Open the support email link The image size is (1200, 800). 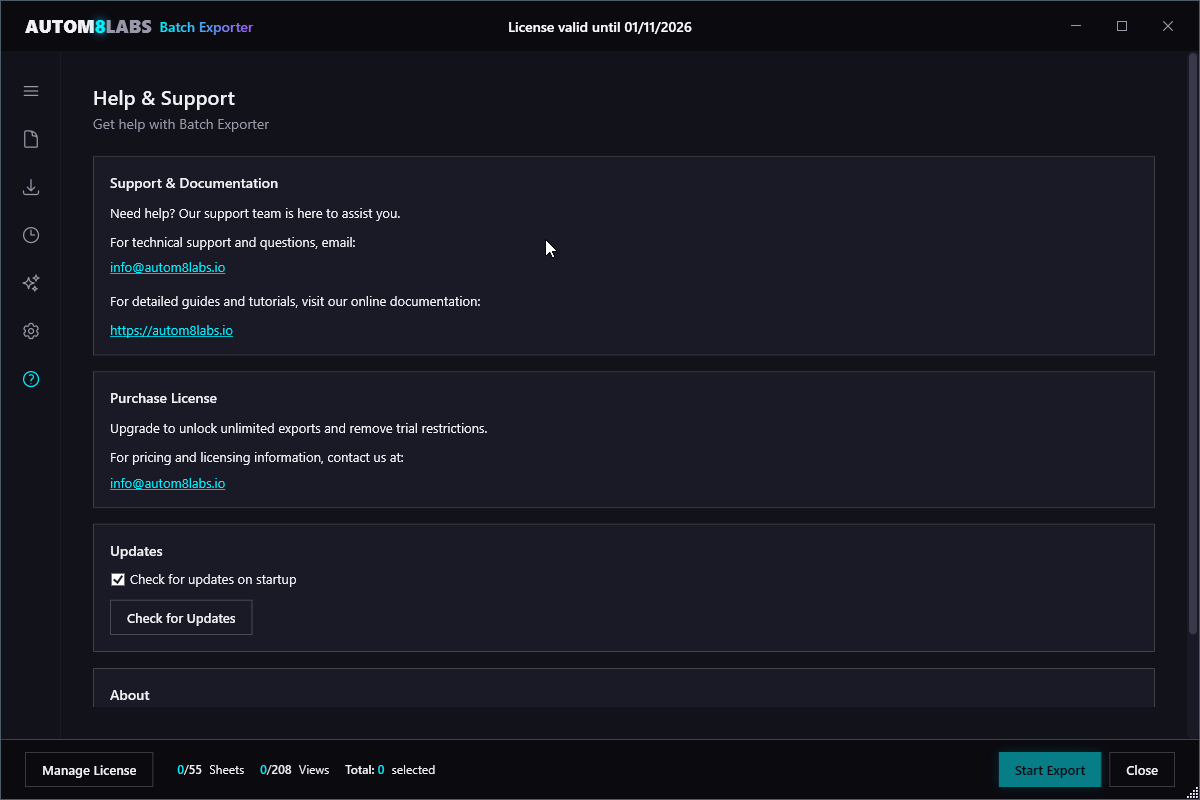tap(167, 267)
